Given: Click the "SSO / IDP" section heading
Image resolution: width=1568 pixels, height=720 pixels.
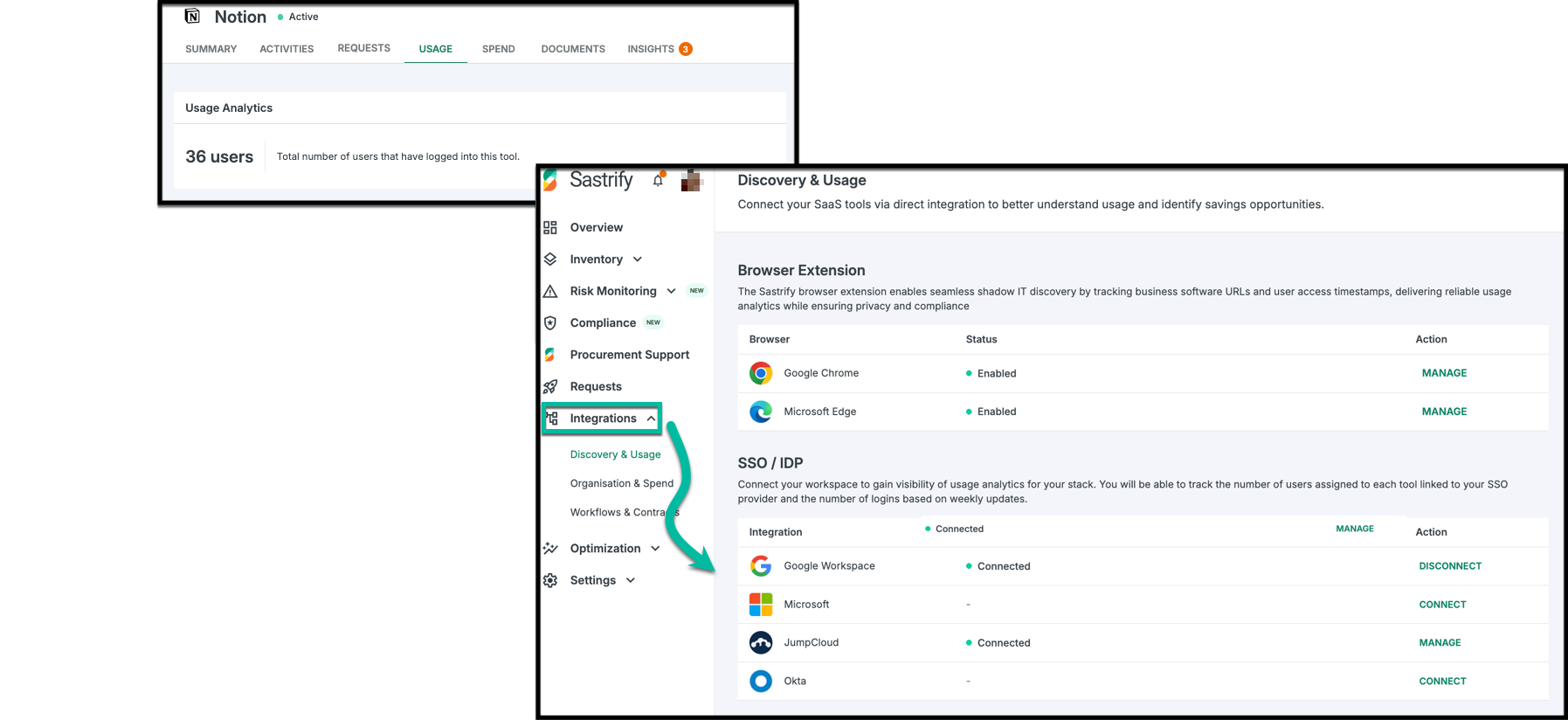Looking at the screenshot, I should coord(770,463).
